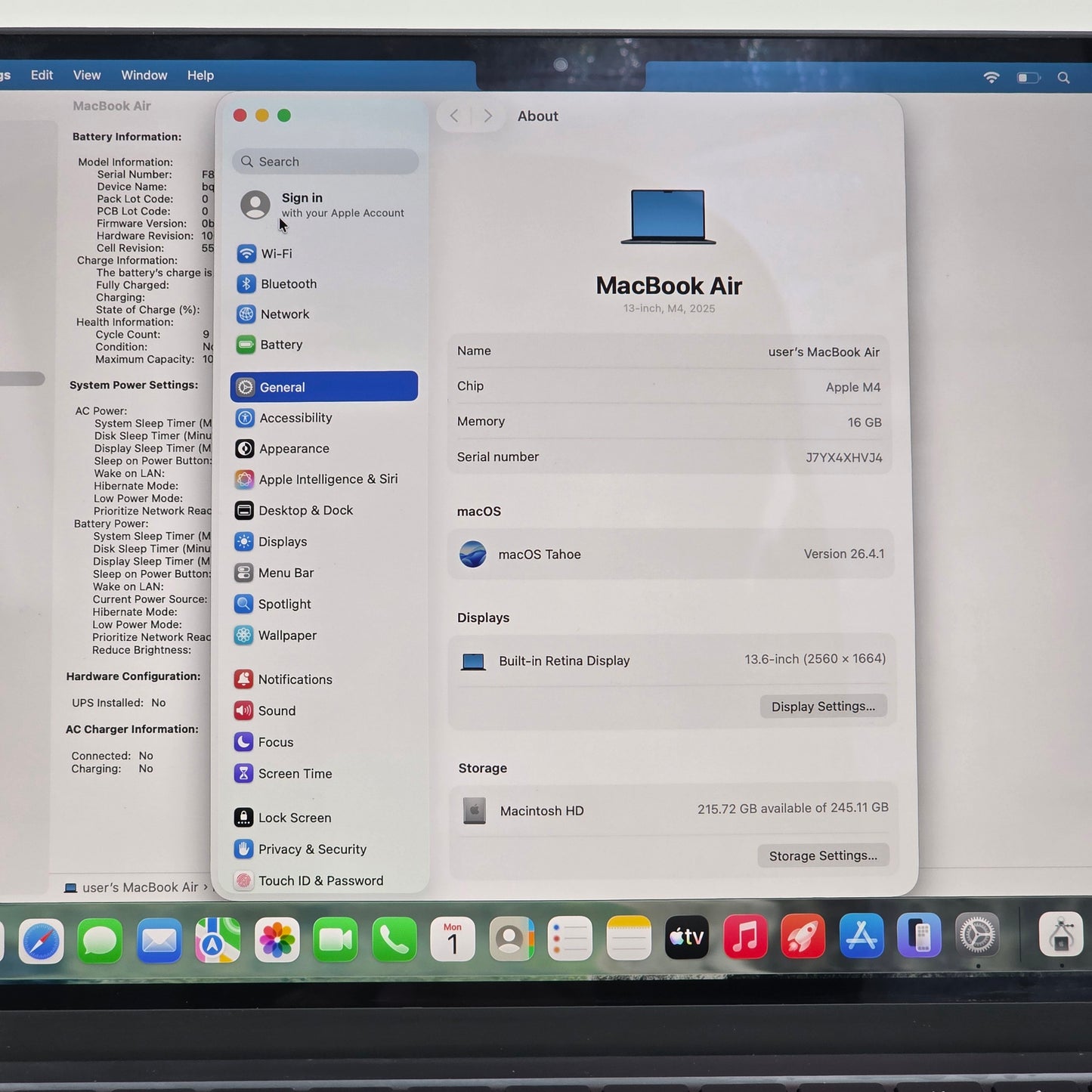Click the serial number J7YX4XHVJ4
This screenshot has height=1092, width=1092.
(843, 457)
